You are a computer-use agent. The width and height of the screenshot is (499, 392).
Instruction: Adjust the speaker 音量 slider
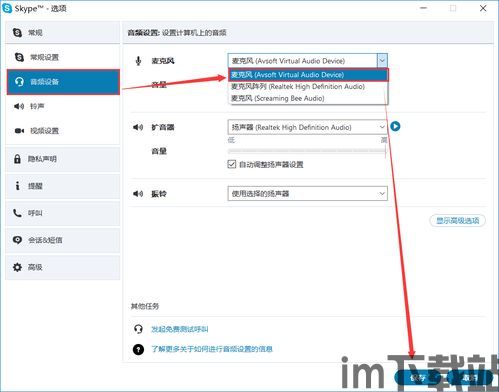pos(307,151)
